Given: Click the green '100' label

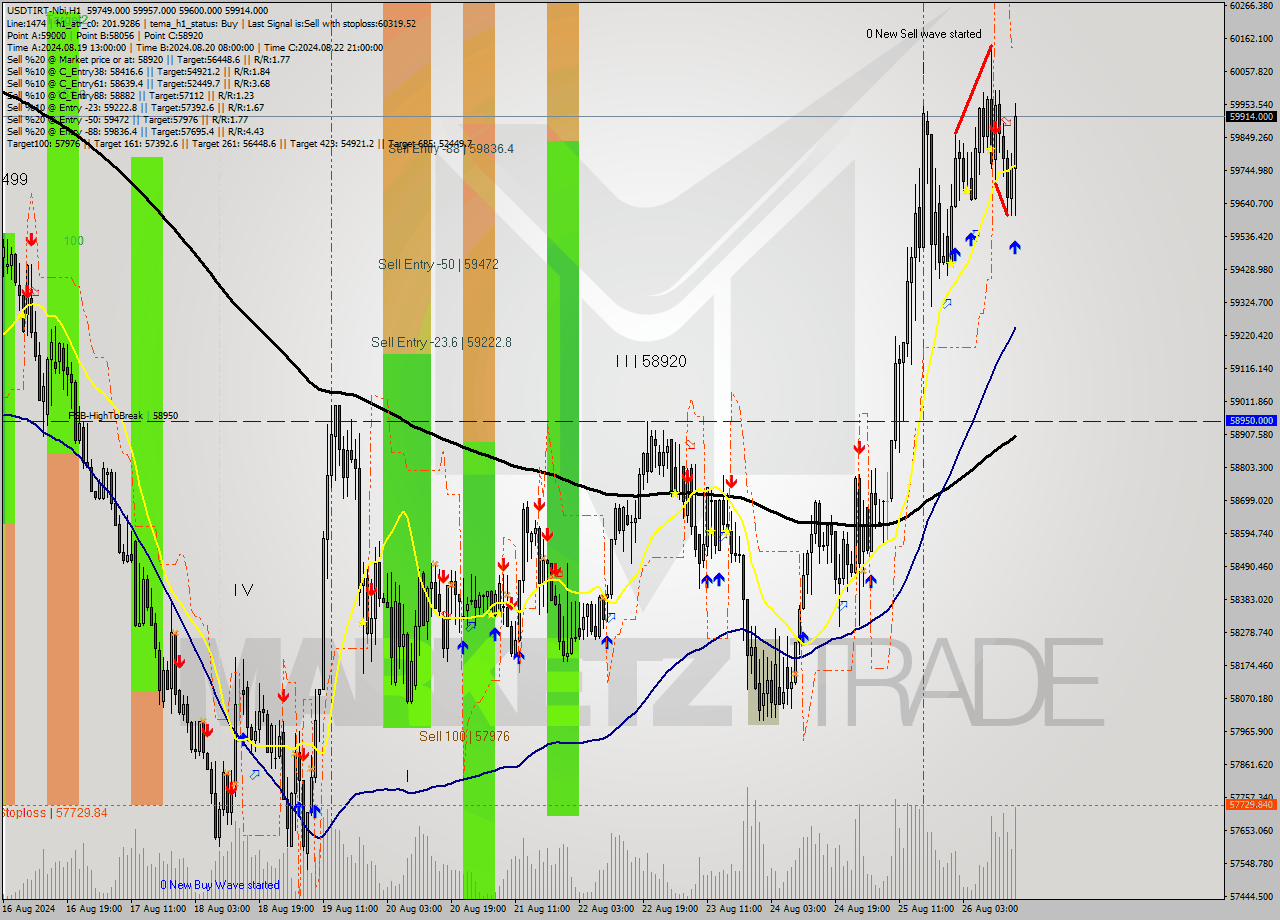Looking at the screenshot, I should tap(74, 241).
